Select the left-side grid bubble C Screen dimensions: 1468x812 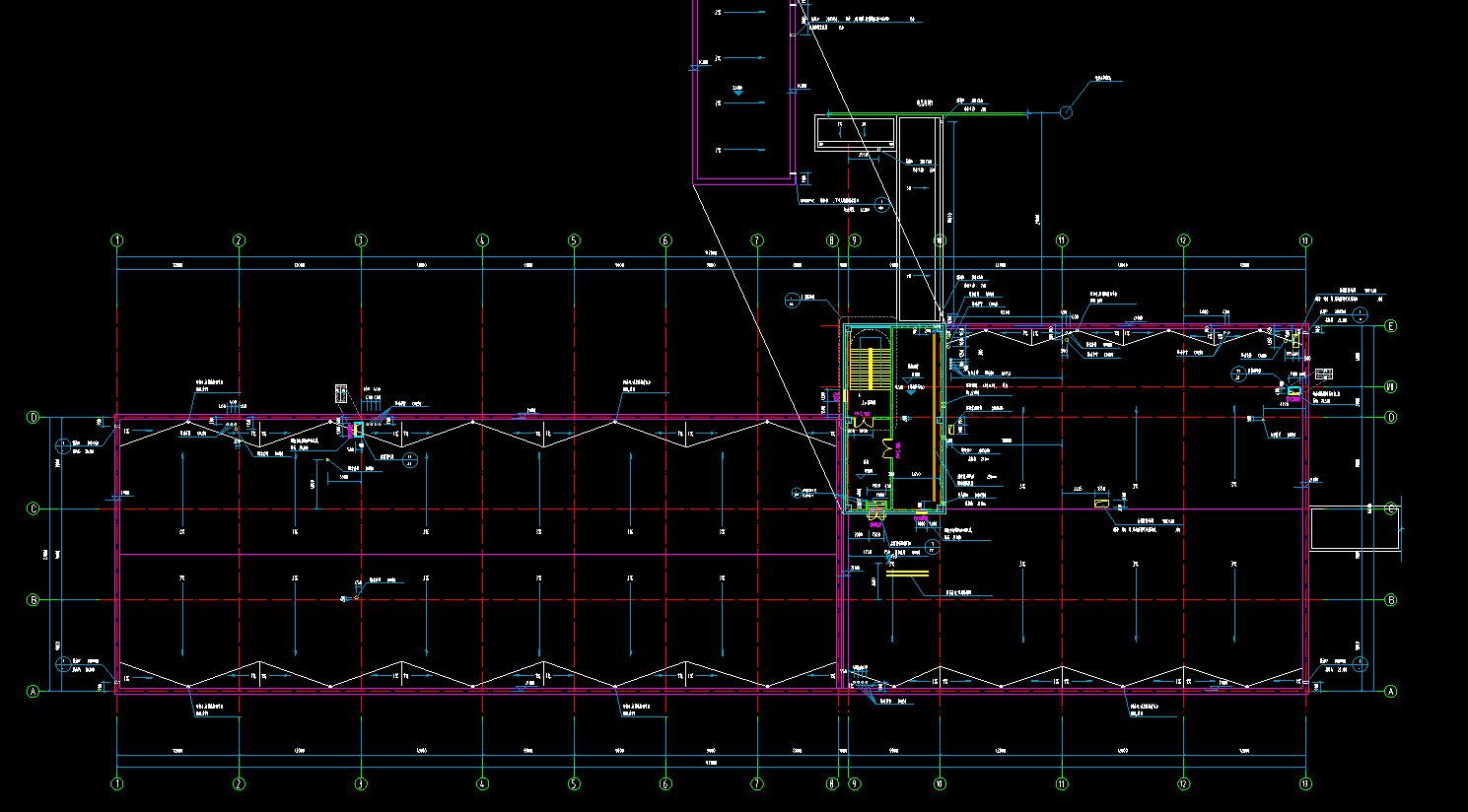click(33, 509)
